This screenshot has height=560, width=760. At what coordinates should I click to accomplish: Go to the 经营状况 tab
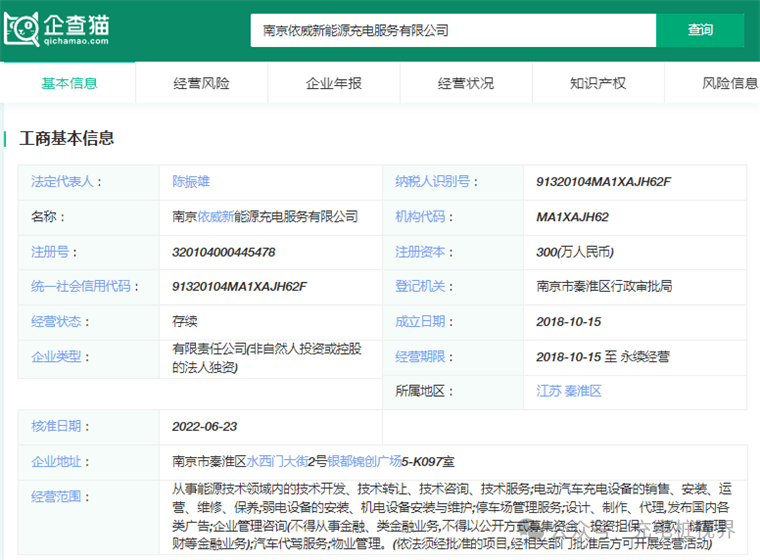(x=466, y=83)
